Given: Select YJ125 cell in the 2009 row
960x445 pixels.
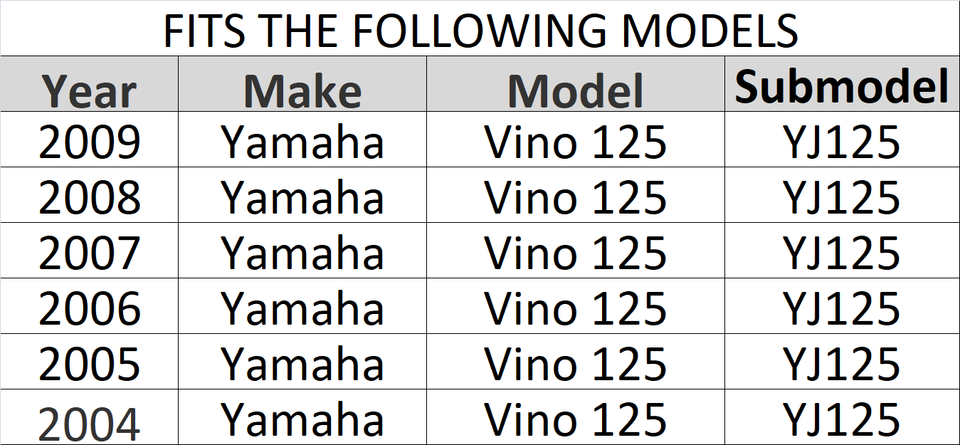Looking at the screenshot, I should [842, 140].
